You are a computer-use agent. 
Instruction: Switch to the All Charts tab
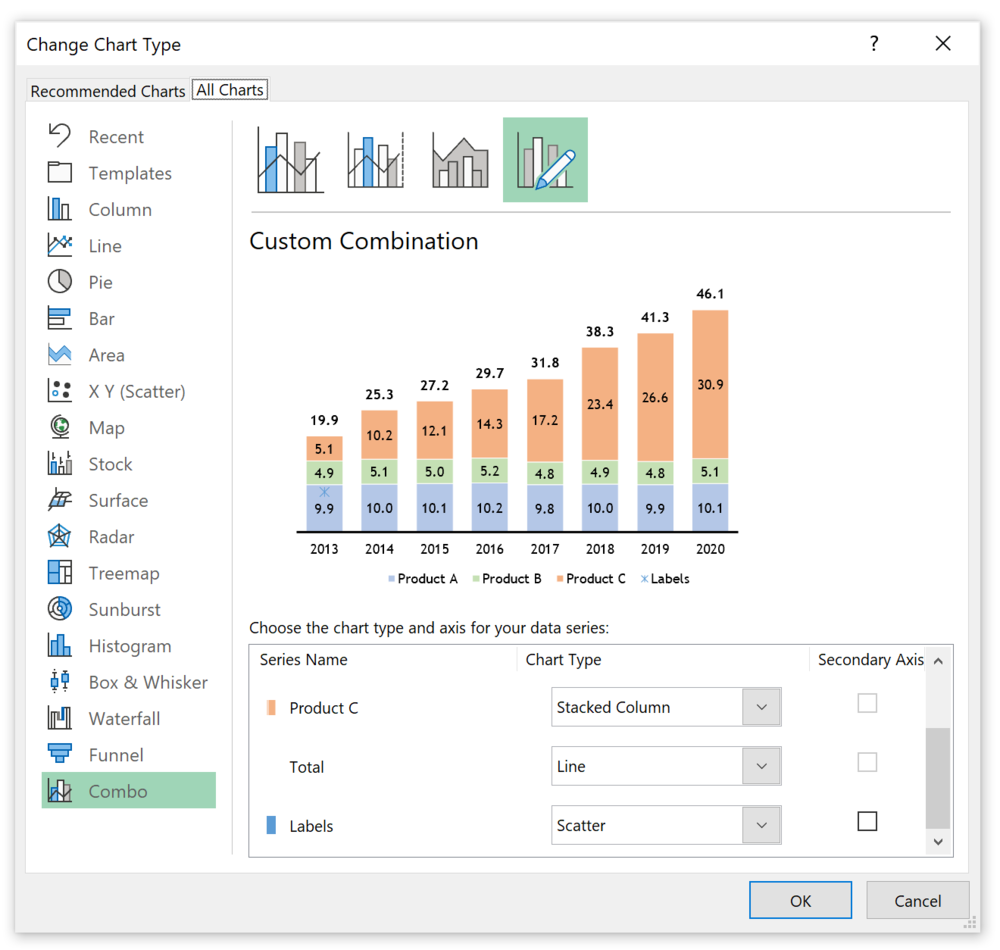coord(229,89)
